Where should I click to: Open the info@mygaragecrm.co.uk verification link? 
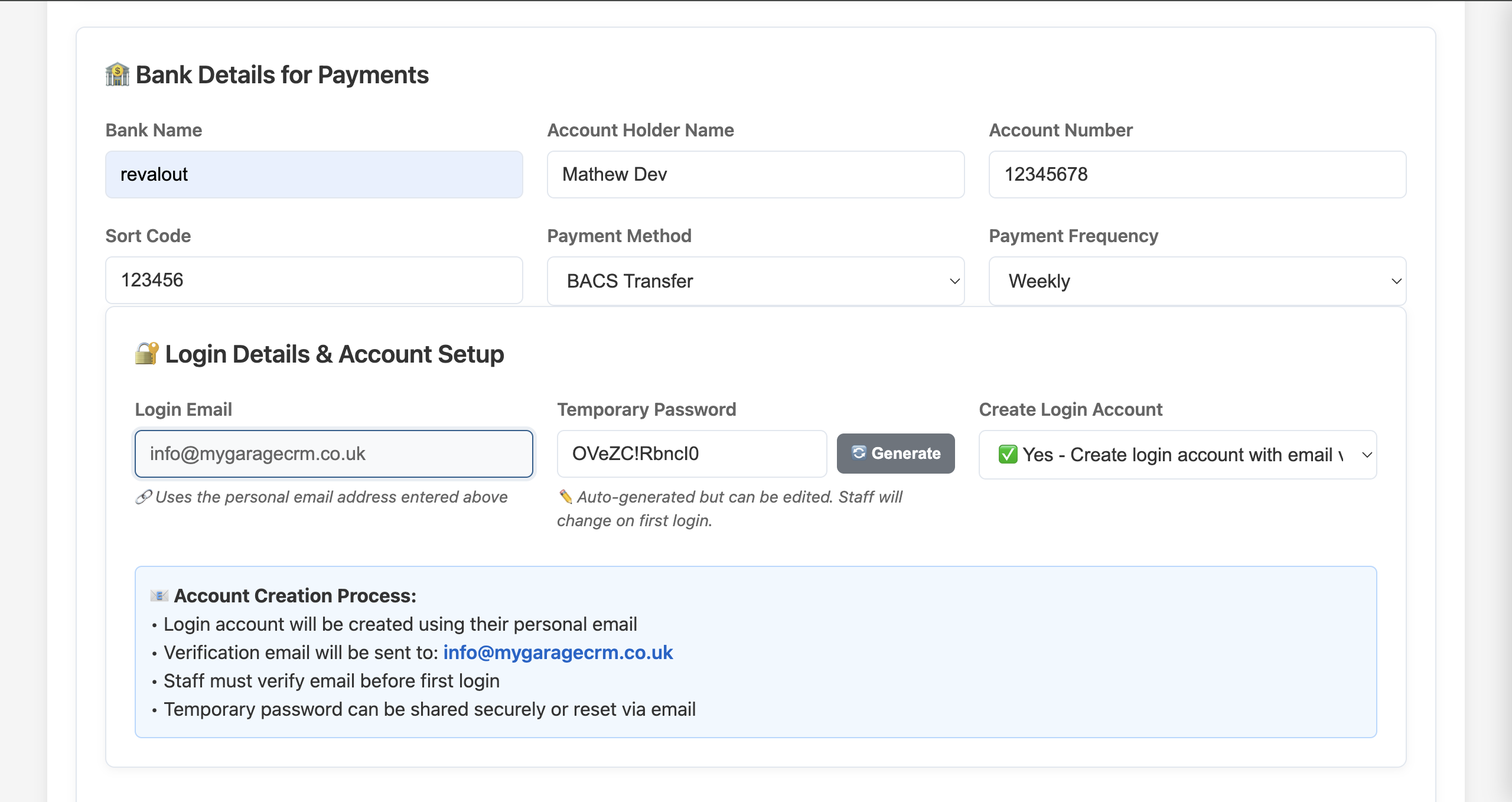558,653
